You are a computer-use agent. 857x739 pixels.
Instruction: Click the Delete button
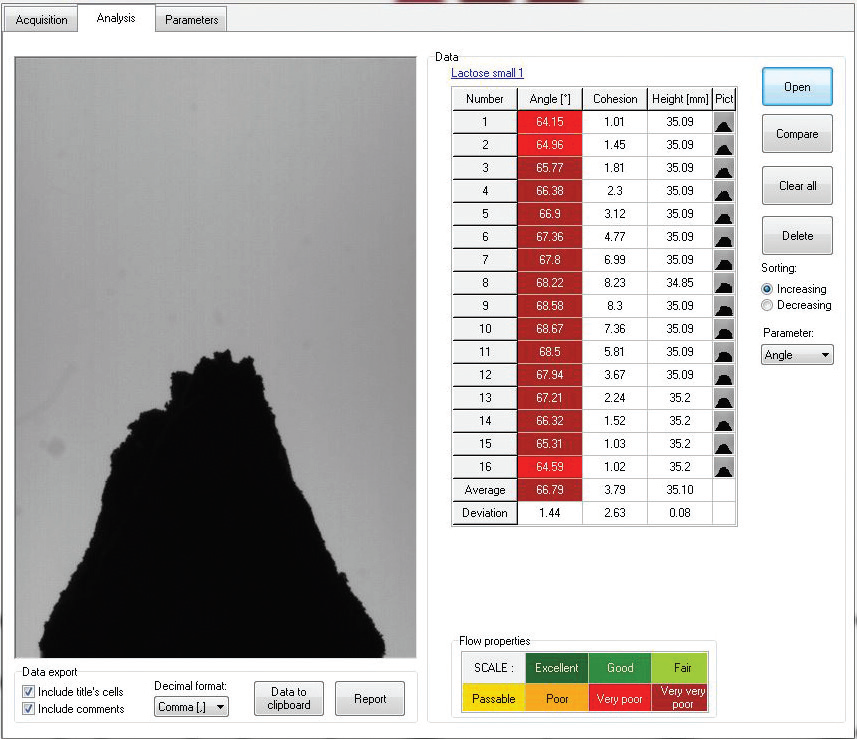(x=797, y=236)
